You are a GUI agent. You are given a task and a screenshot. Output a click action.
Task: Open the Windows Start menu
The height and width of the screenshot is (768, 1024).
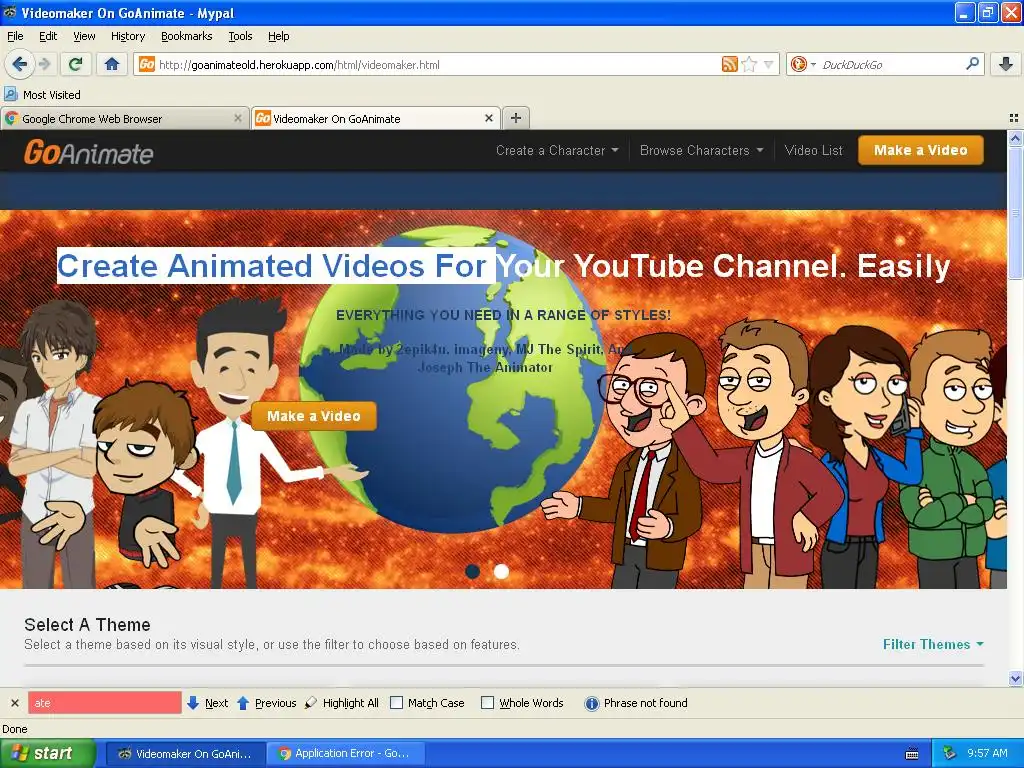[x=47, y=753]
